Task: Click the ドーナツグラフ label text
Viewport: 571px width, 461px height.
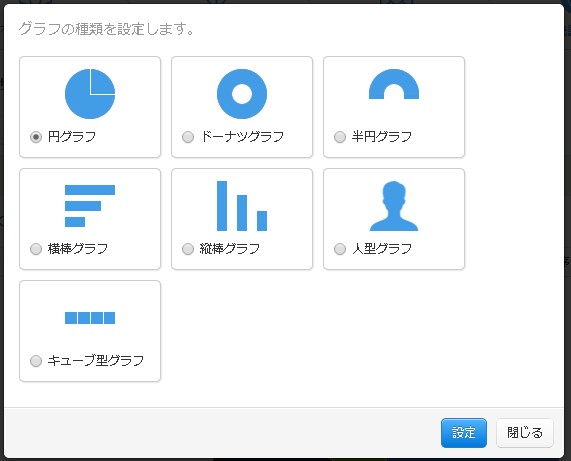Action: pos(243,137)
